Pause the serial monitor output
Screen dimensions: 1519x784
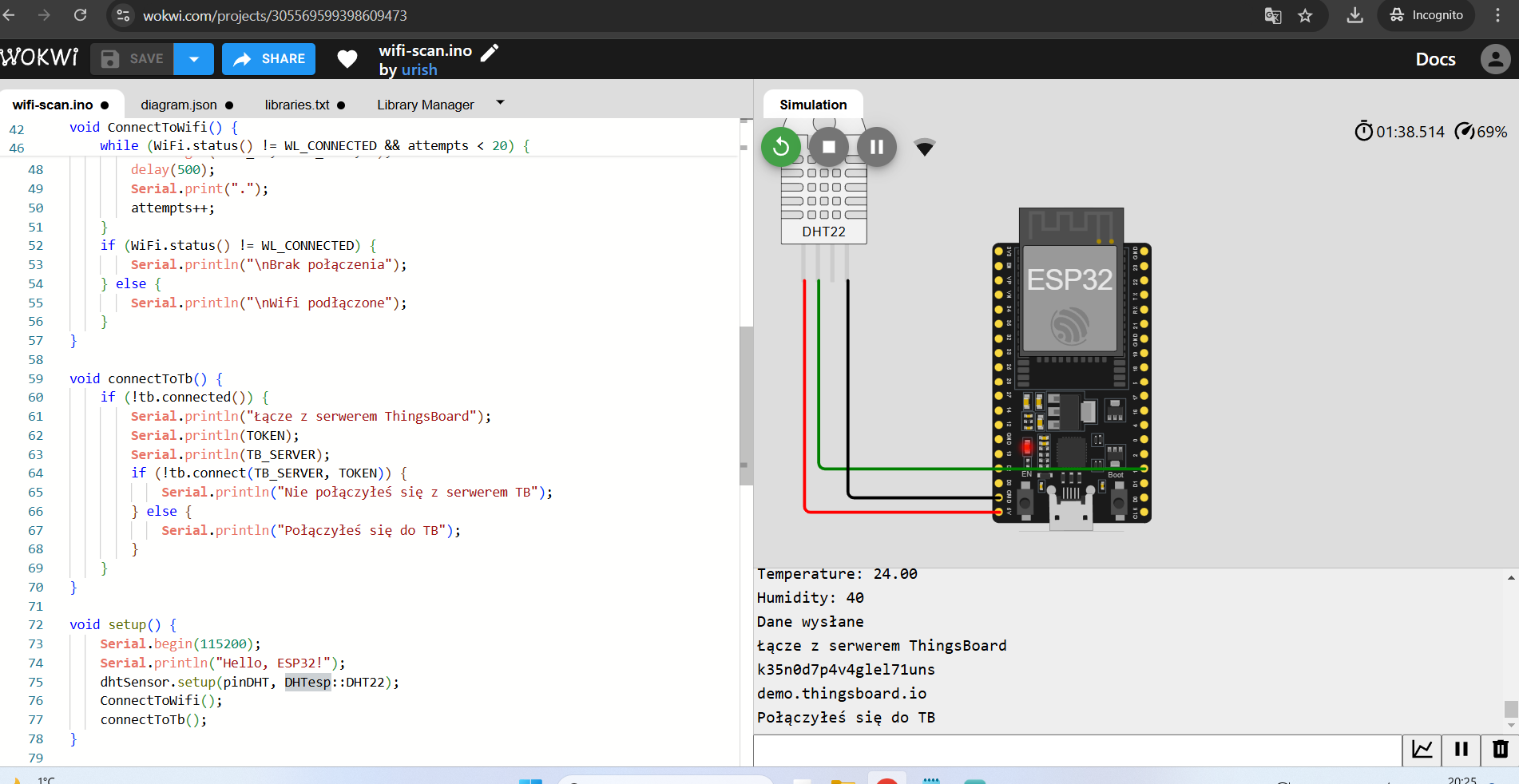(x=1461, y=750)
